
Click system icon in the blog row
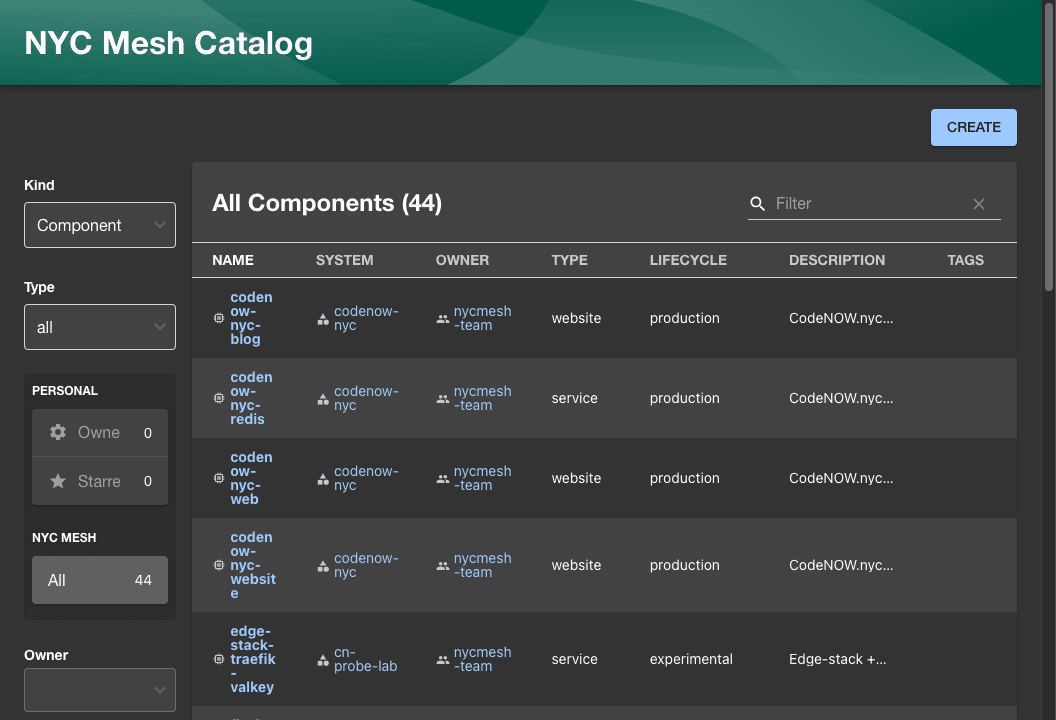coord(323,319)
